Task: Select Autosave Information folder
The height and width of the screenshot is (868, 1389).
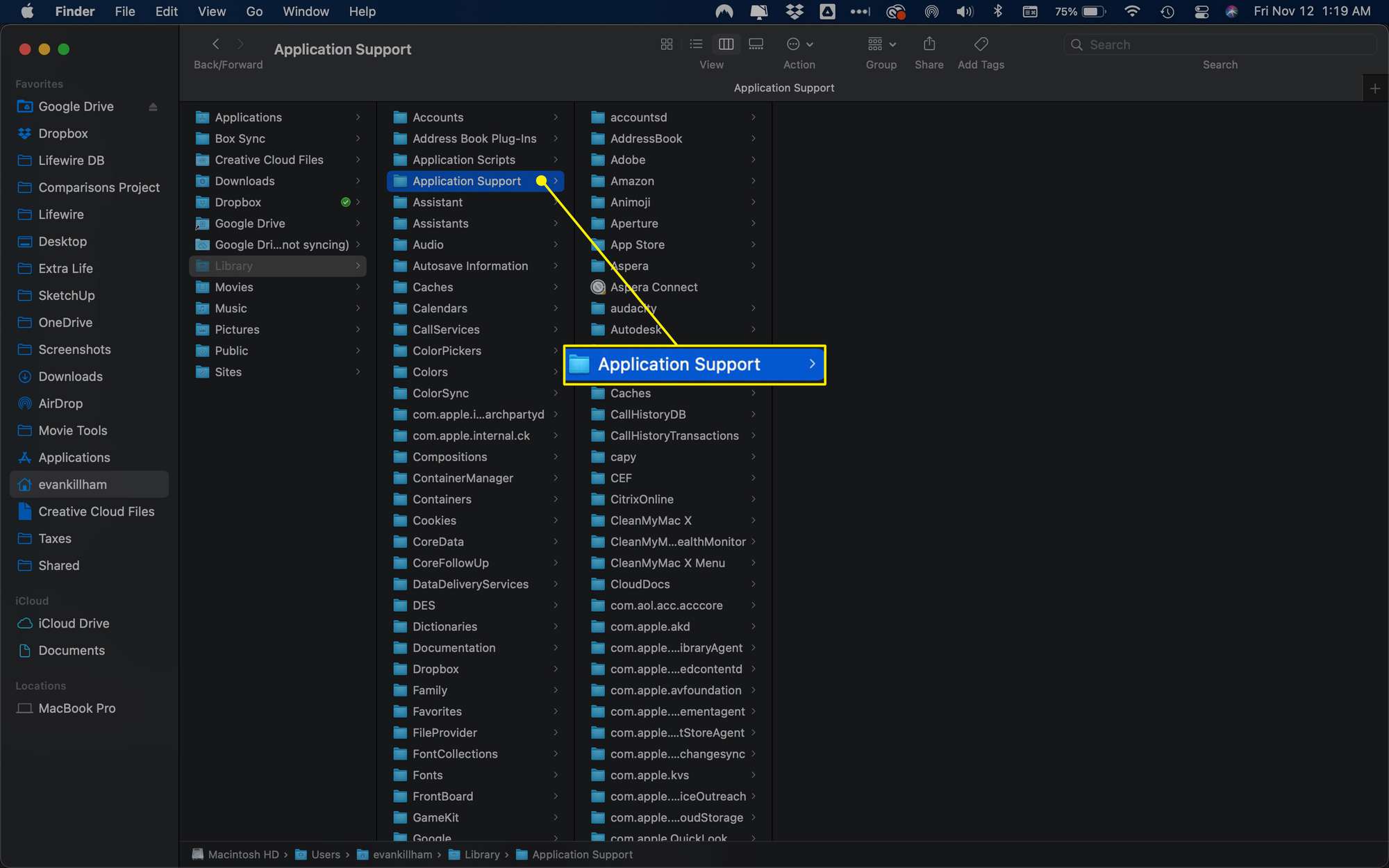Action: (476, 266)
